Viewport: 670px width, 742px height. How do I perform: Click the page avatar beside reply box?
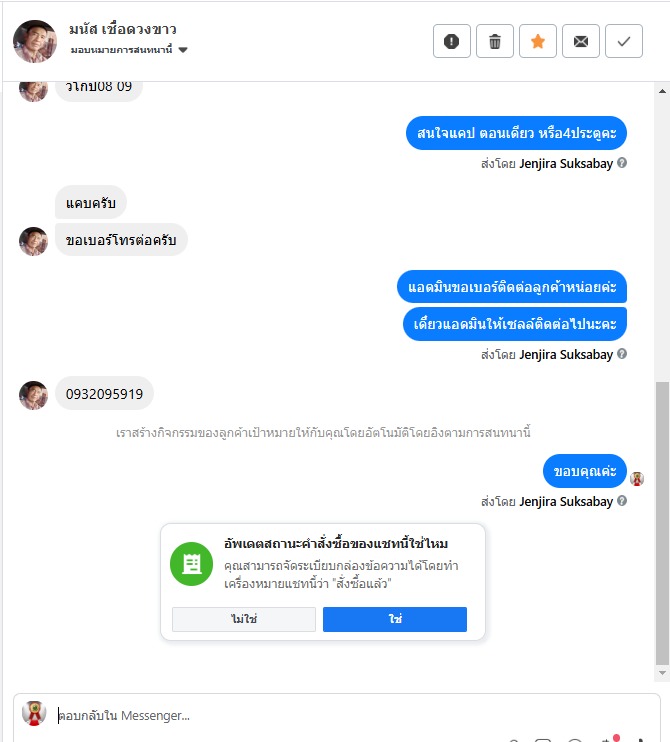point(34,714)
